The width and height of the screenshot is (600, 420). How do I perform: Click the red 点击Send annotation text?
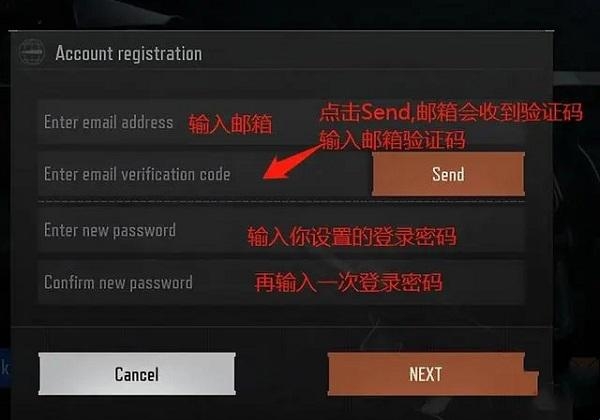point(451,112)
